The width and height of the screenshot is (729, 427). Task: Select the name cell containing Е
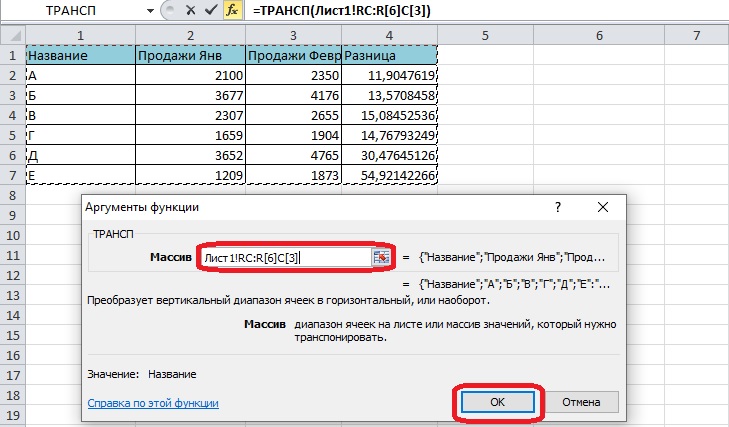point(80,175)
